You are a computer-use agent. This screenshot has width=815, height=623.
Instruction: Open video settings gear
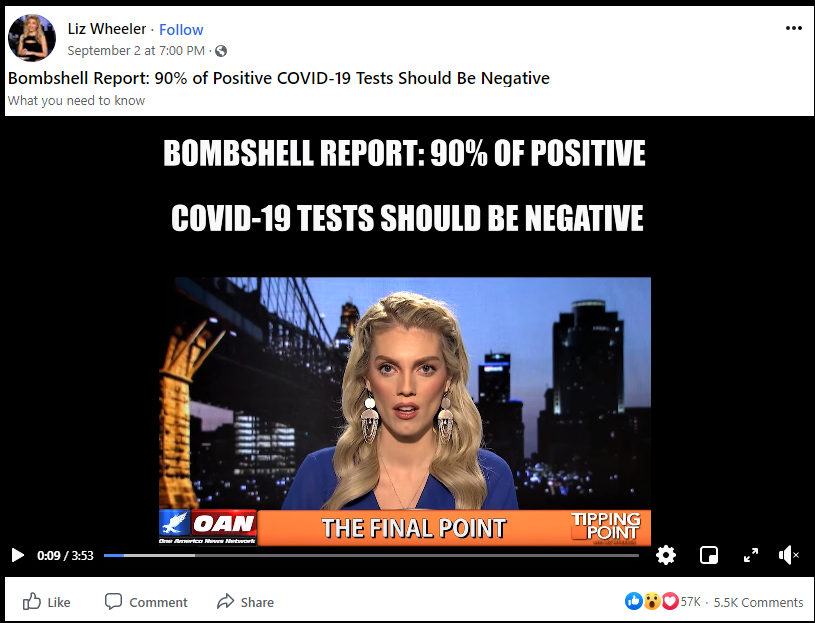pos(666,555)
